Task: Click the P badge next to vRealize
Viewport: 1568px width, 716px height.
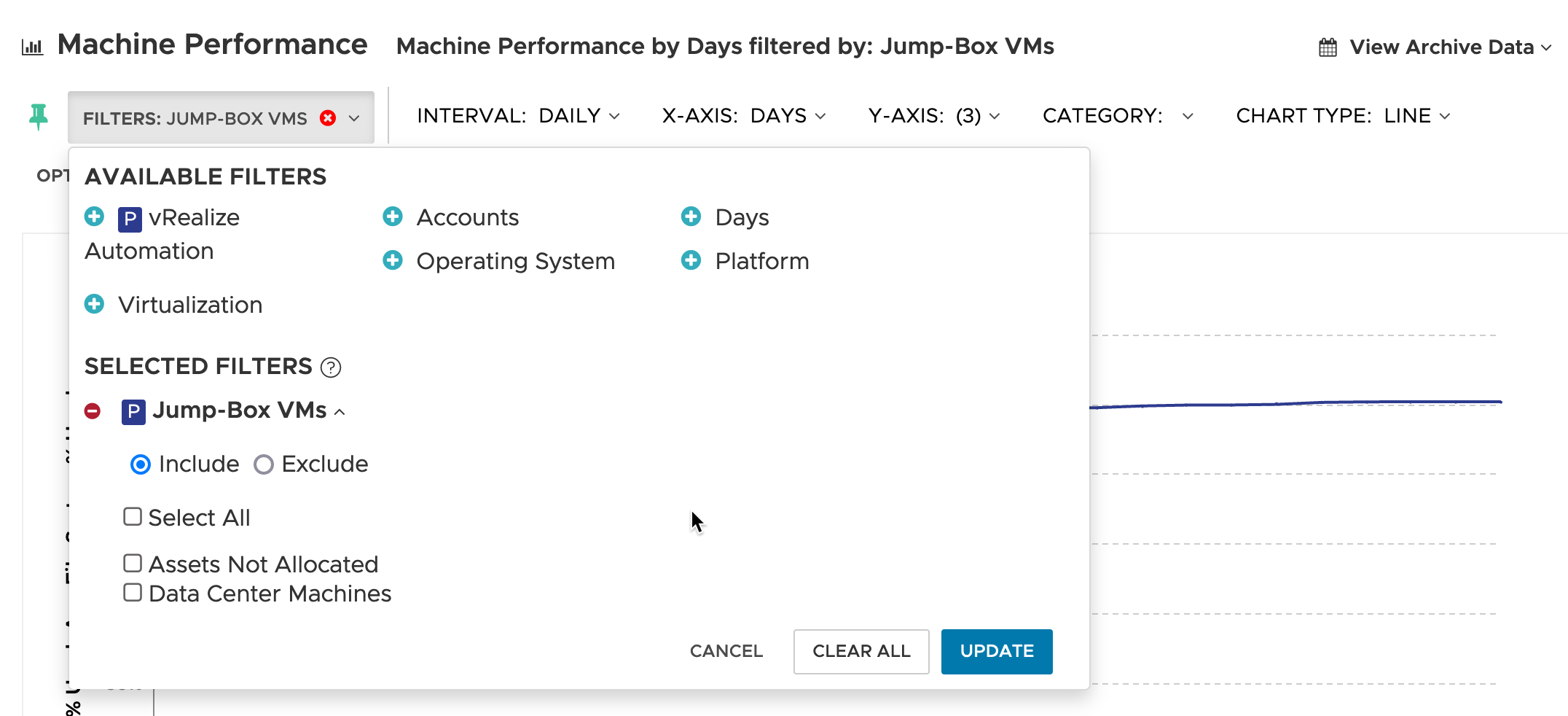Action: [x=130, y=219]
